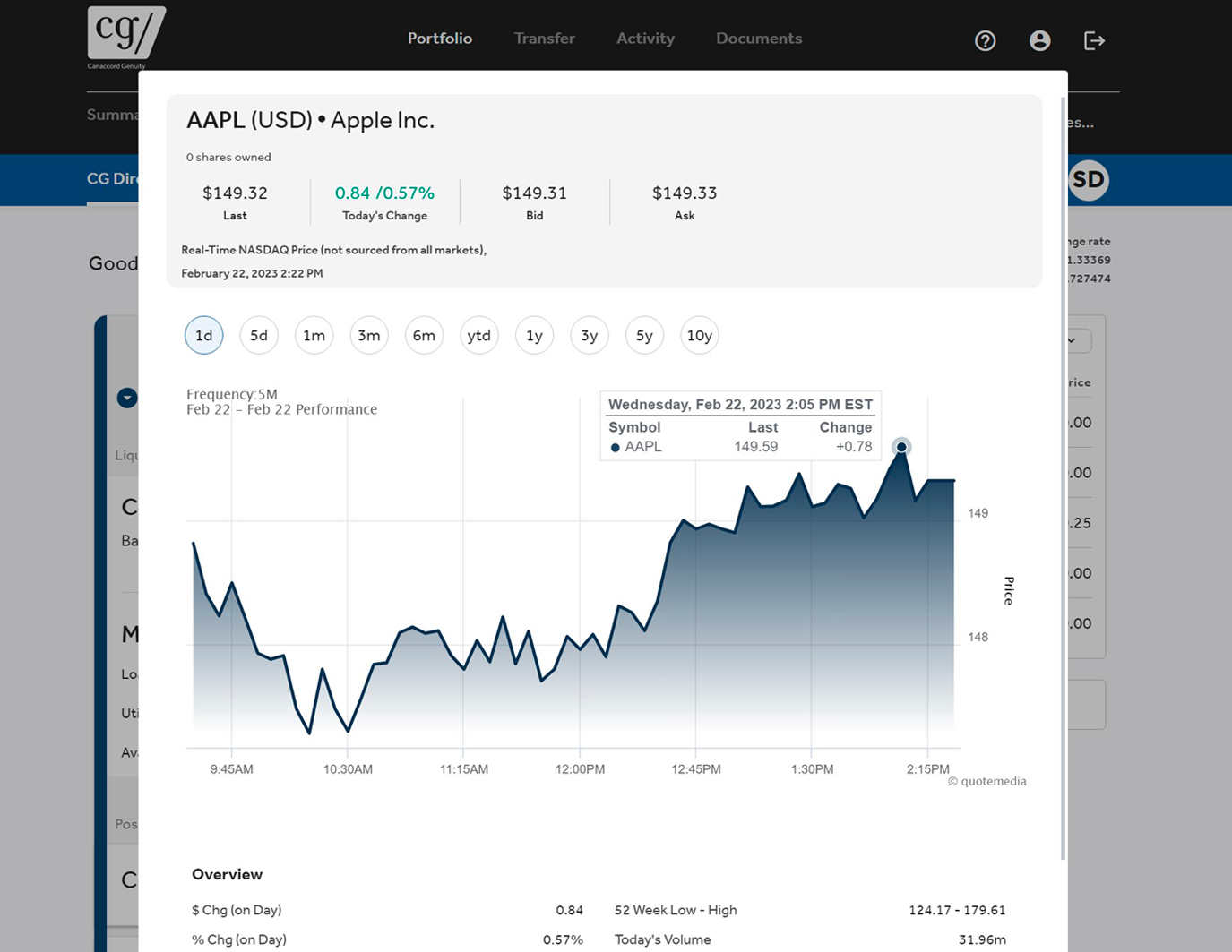Choose the 6m chart period
Image resolution: width=1232 pixels, height=952 pixels.
click(x=424, y=336)
